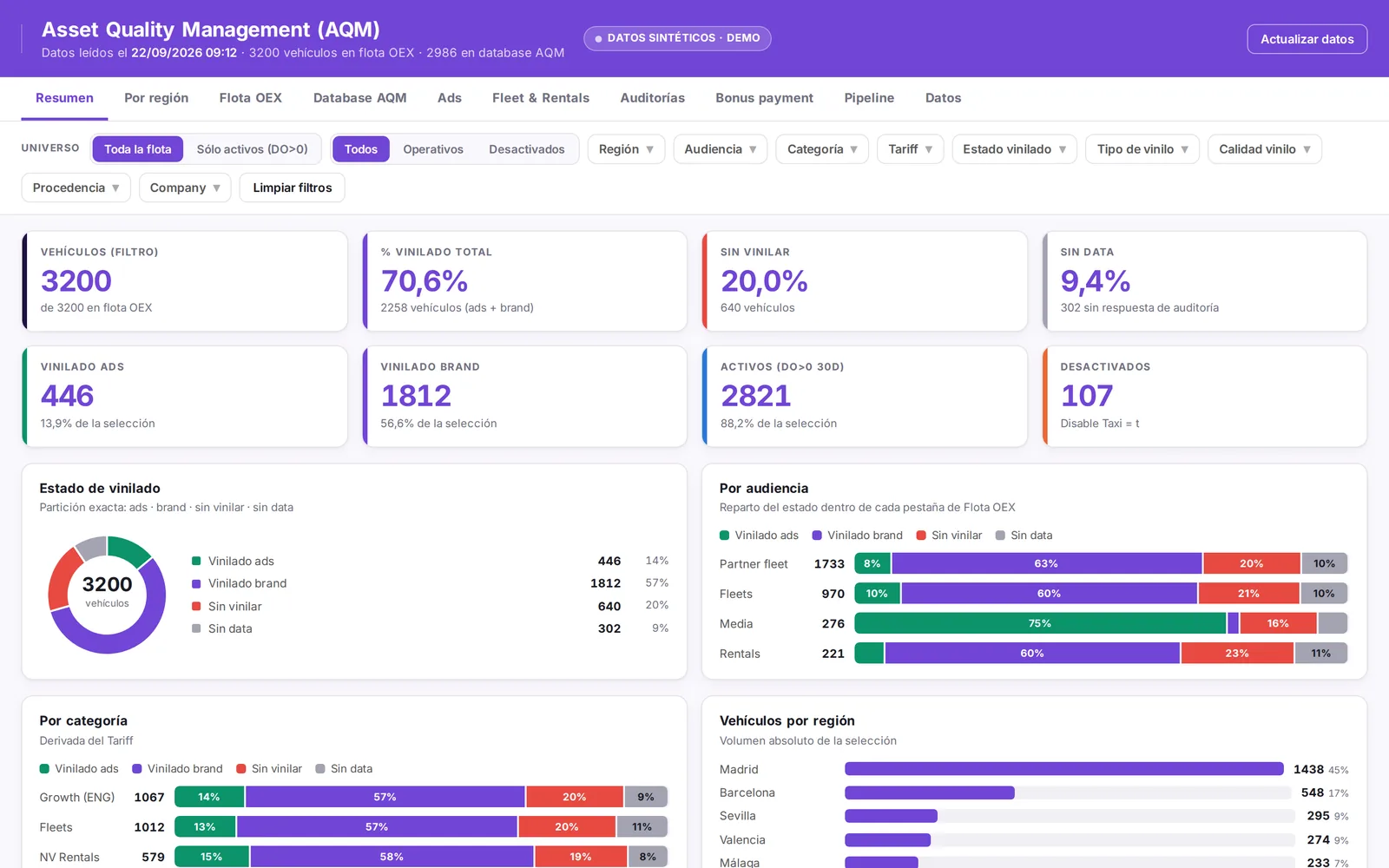Open the Bonus payment tab

pos(764,98)
